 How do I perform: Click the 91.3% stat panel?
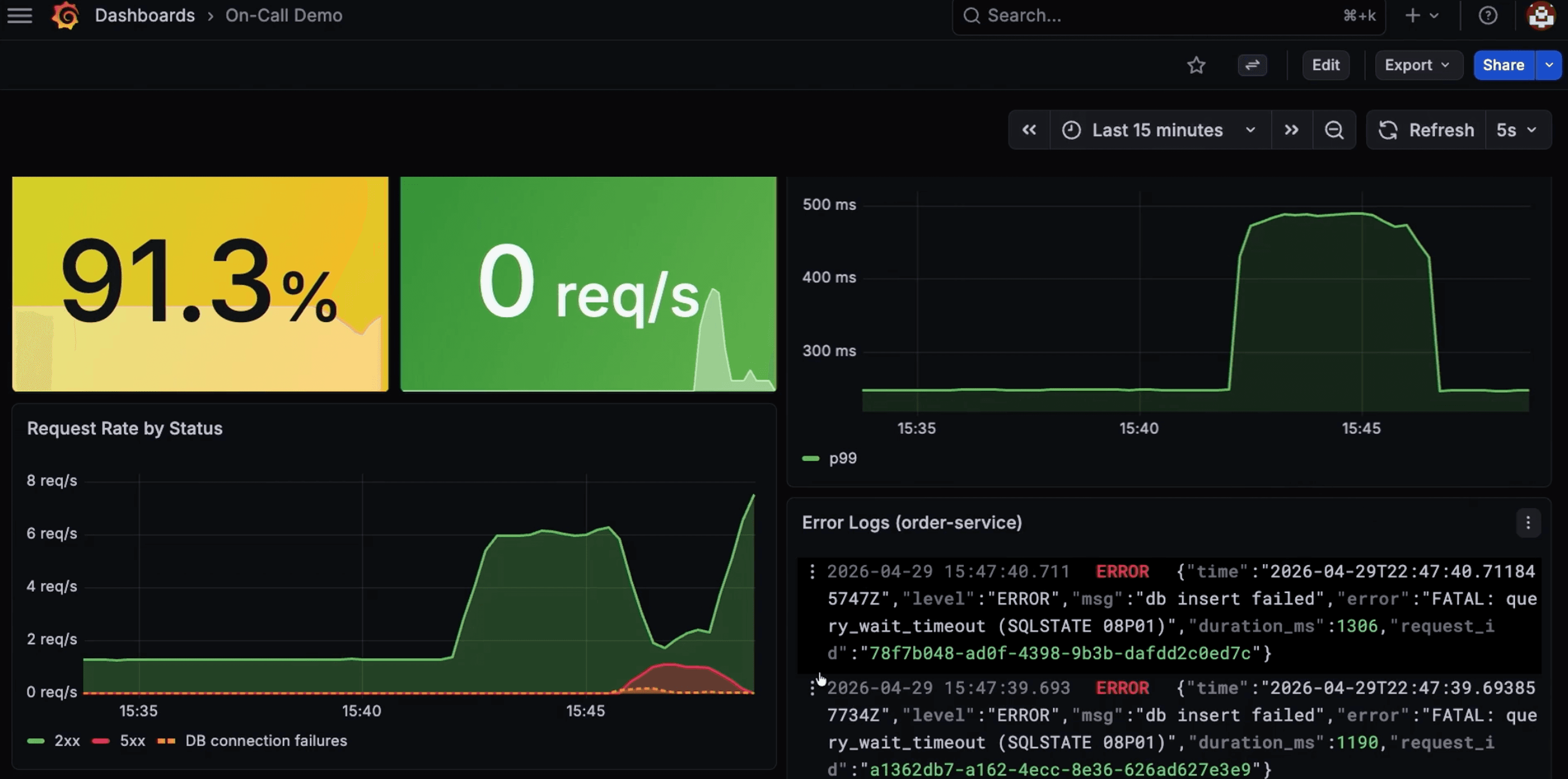(200, 284)
